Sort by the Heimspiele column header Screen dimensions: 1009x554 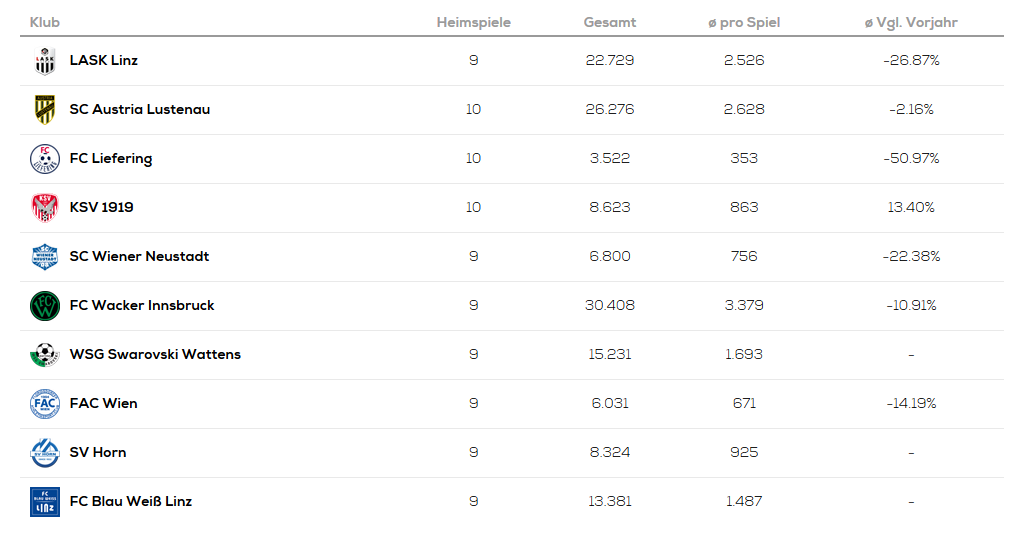(473, 22)
